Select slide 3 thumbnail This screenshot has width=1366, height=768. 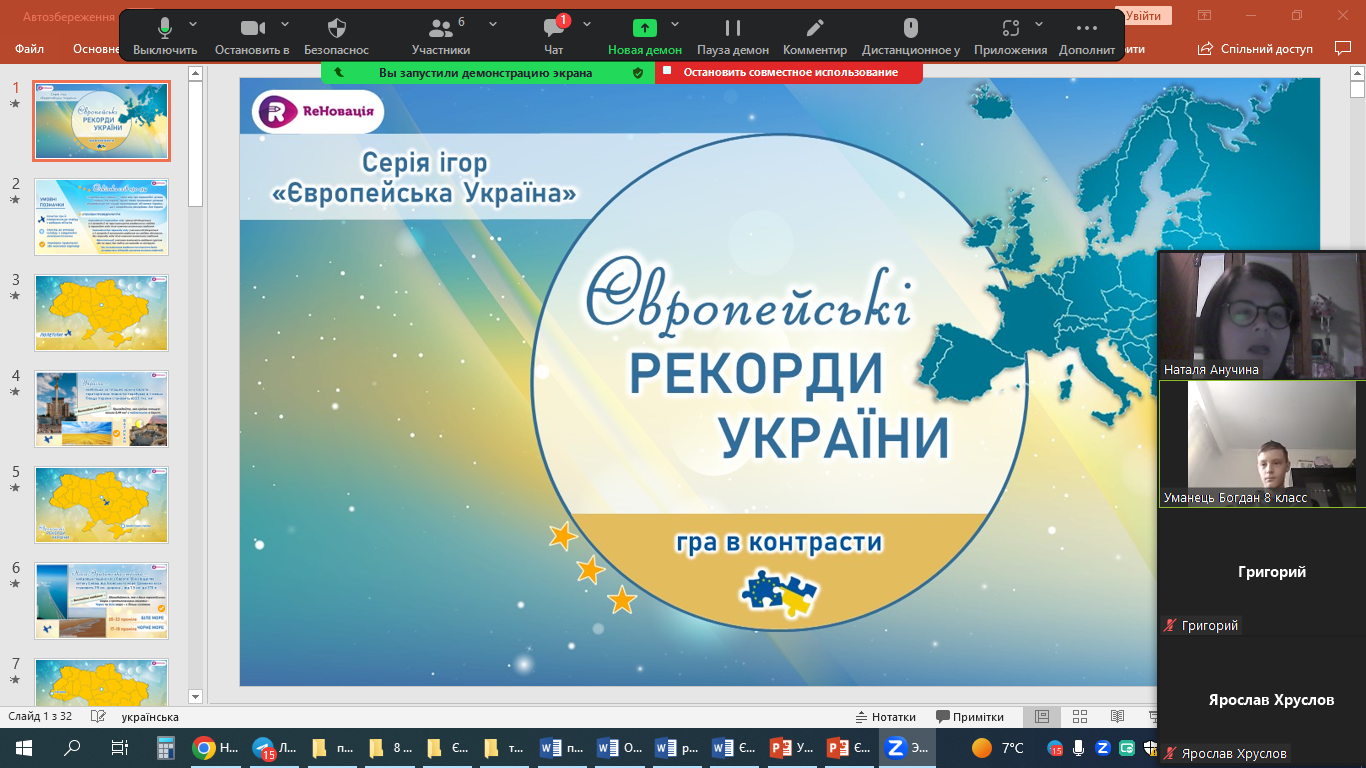pos(102,313)
